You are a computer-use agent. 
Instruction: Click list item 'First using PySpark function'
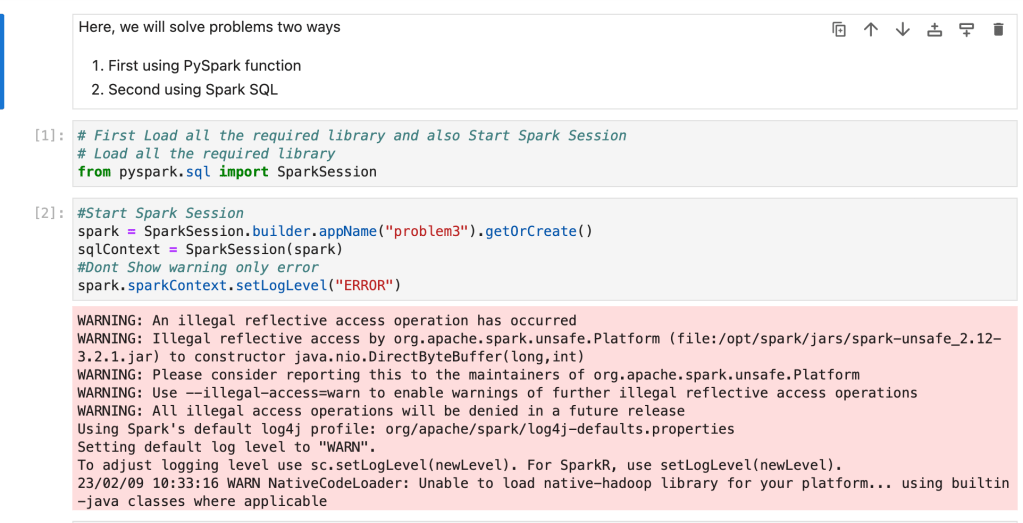coord(204,66)
